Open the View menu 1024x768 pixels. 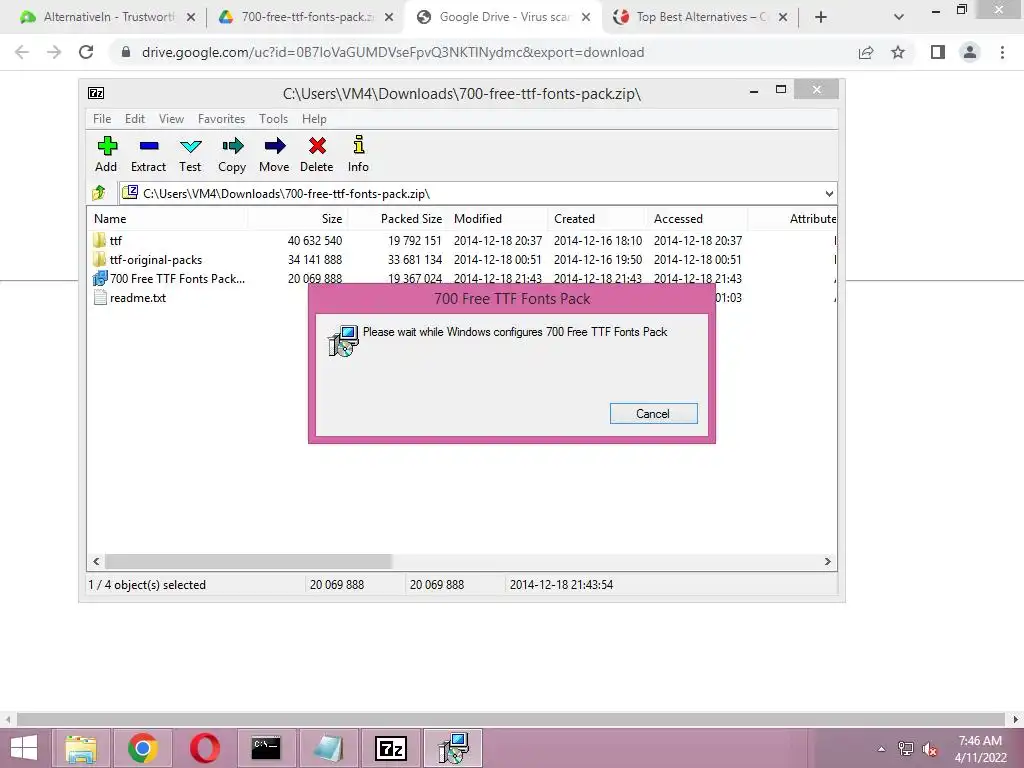[171, 119]
